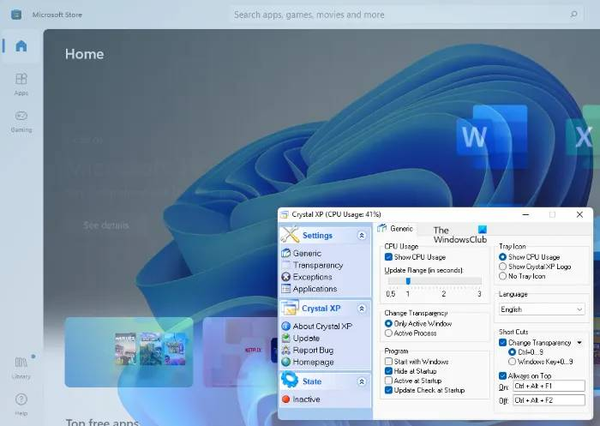Image resolution: width=600 pixels, height=426 pixels.
Task: Open Exceptions settings in sidebar
Action: (x=312, y=277)
